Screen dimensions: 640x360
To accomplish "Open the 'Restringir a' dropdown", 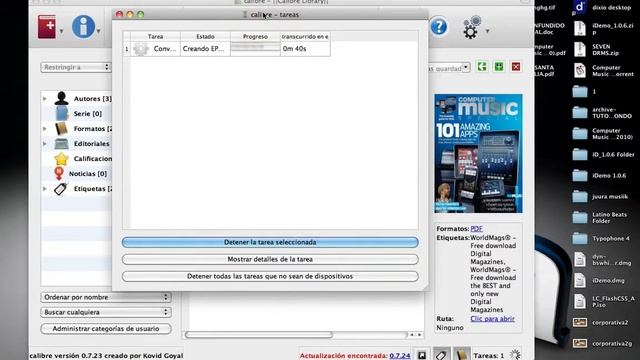I will click(x=76, y=67).
